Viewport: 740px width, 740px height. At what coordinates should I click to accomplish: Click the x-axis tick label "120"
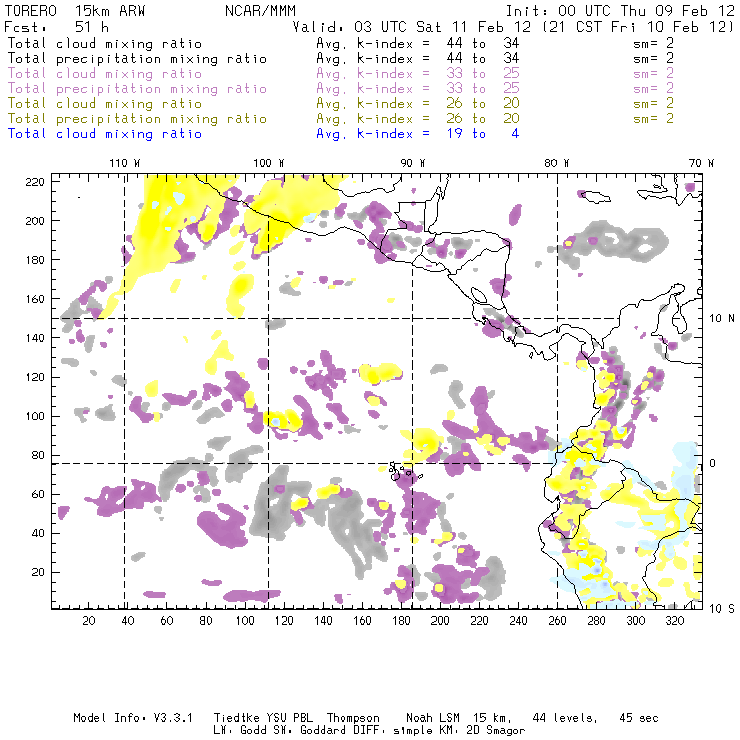point(284,621)
